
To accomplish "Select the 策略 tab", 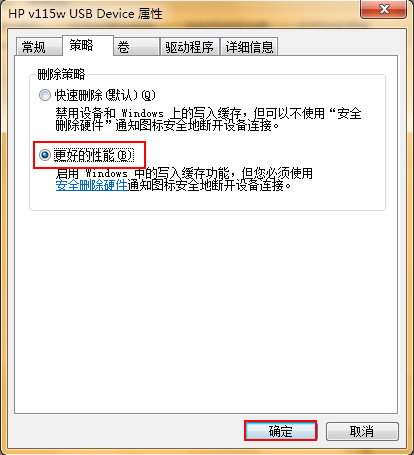I will 88,45.
